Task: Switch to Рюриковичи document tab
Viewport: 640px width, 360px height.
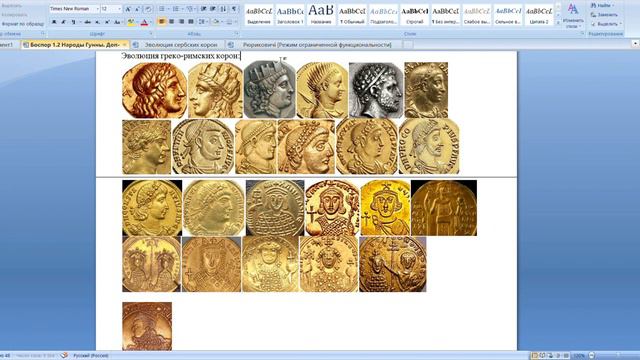Action: click(x=317, y=45)
